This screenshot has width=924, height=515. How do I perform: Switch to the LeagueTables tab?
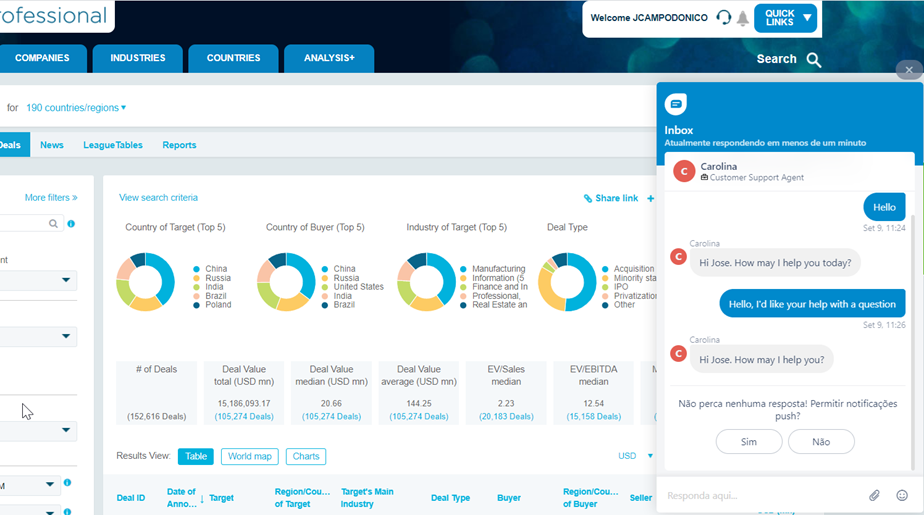(x=113, y=145)
